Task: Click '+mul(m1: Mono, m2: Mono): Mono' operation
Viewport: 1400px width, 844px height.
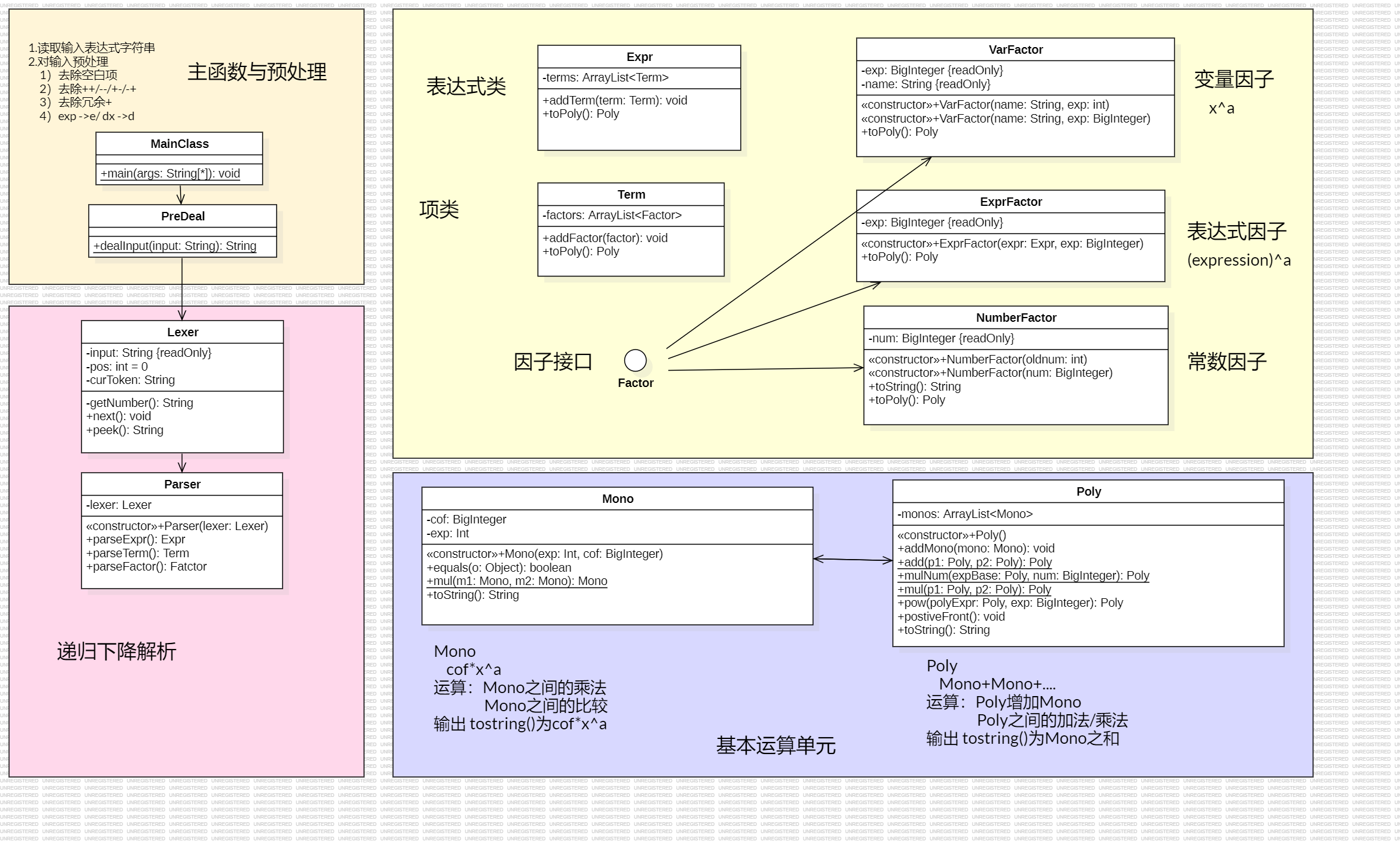Action: point(517,581)
